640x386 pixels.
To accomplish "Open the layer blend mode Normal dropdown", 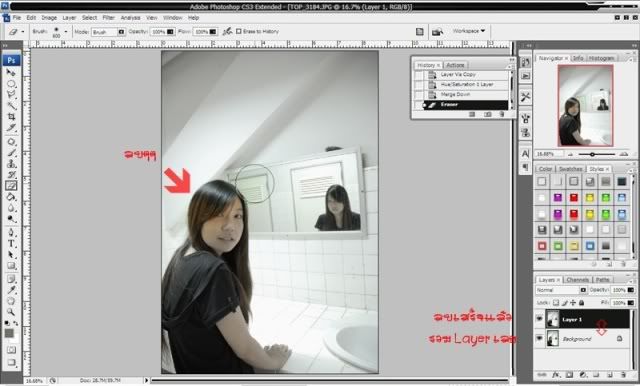I will (561, 290).
